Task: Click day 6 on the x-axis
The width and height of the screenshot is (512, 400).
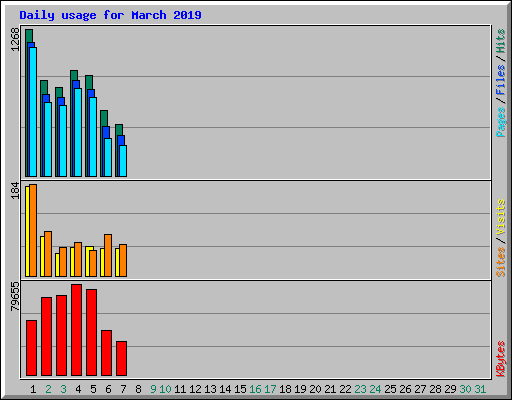Action: [x=108, y=389]
